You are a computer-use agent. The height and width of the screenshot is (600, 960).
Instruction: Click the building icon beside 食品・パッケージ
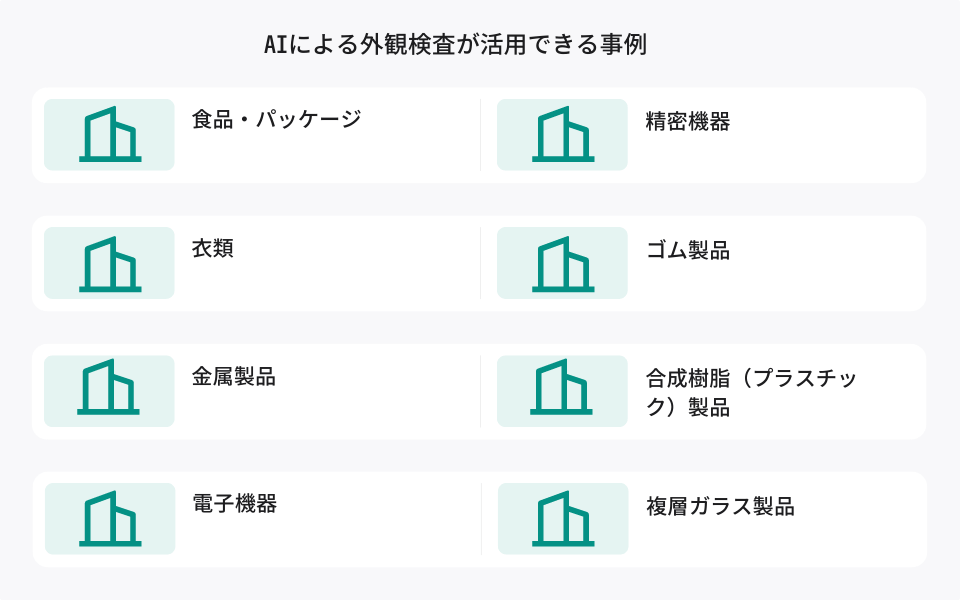point(110,134)
